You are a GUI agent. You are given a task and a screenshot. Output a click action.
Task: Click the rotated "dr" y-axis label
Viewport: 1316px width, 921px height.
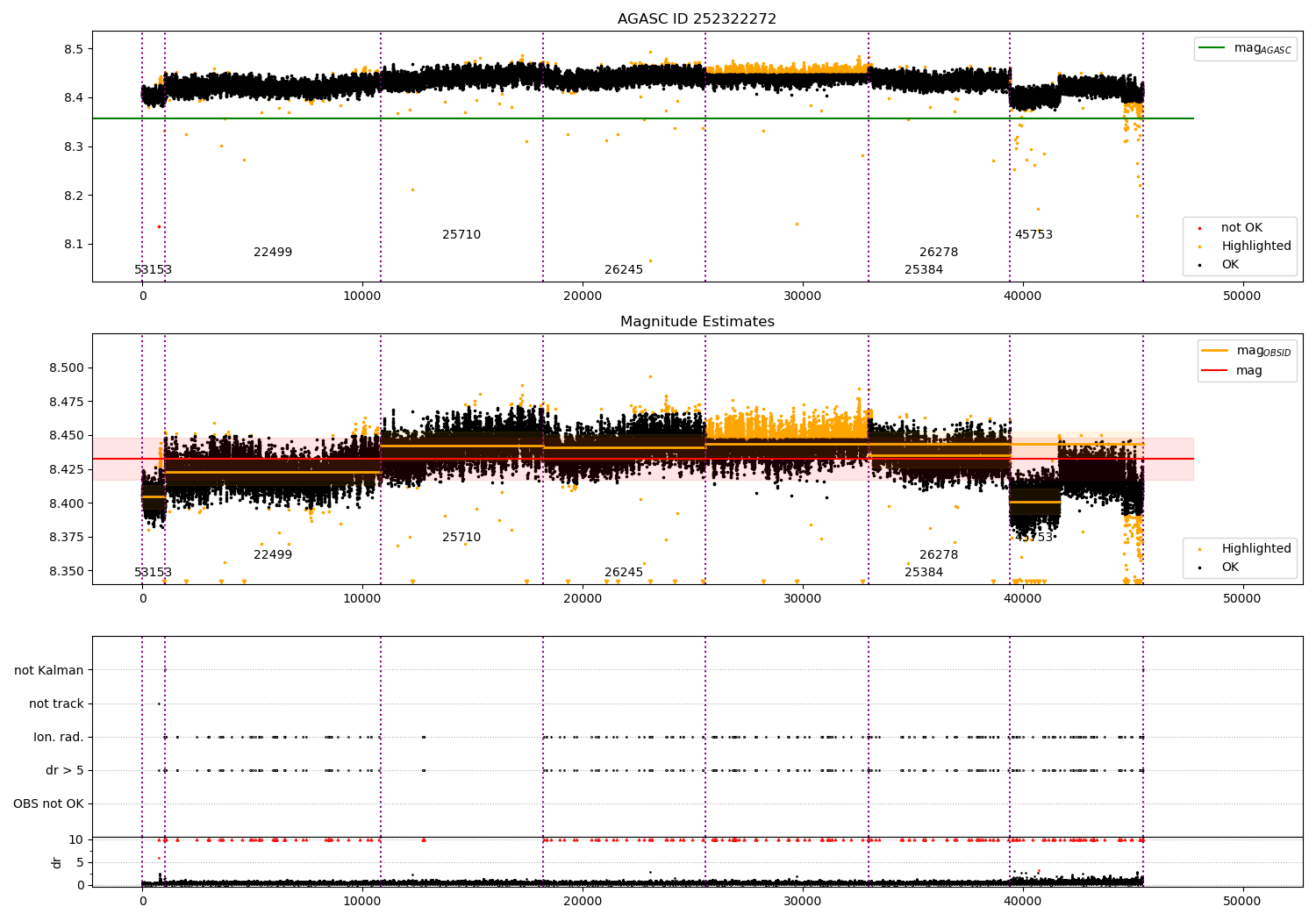(x=57, y=862)
